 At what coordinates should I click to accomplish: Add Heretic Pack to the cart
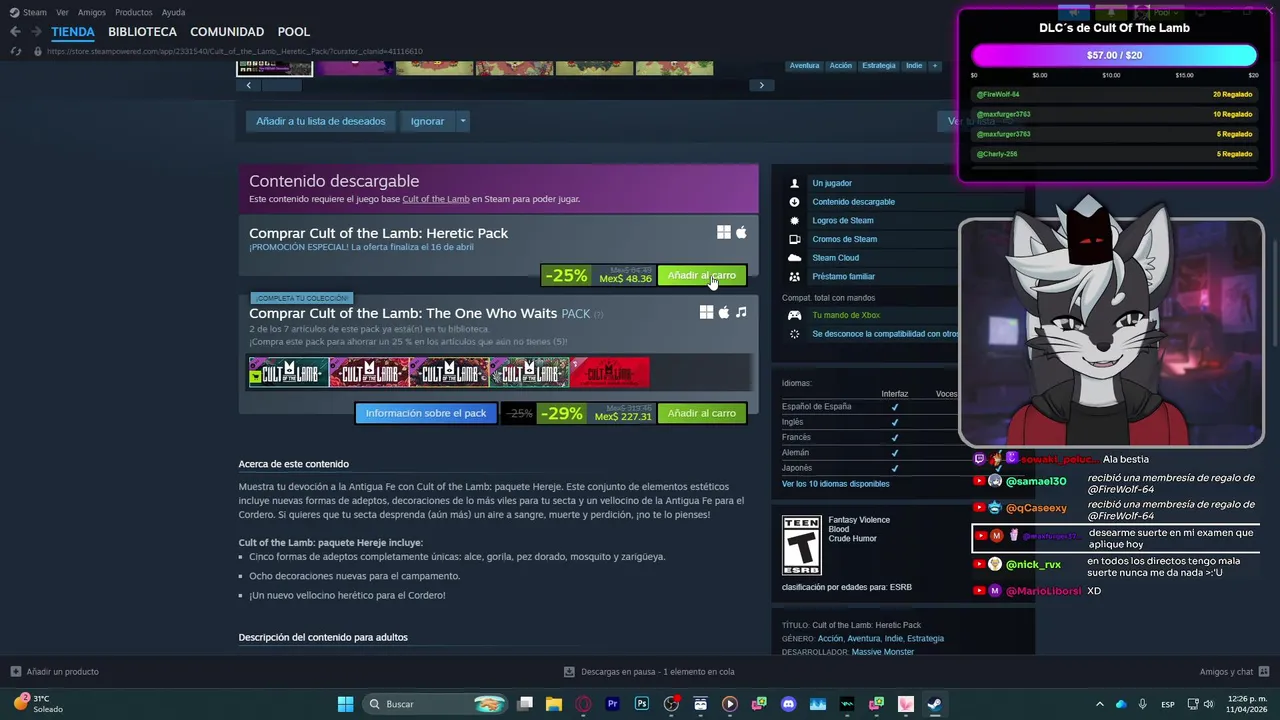tap(701, 275)
